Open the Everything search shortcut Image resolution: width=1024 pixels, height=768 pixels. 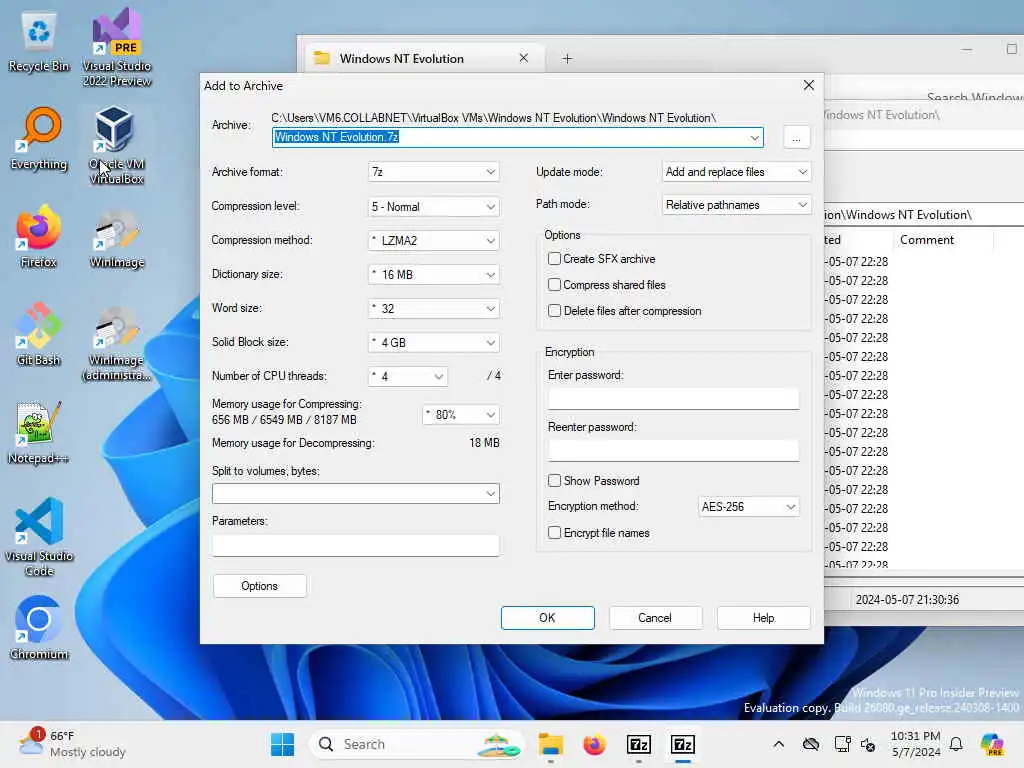click(x=39, y=139)
